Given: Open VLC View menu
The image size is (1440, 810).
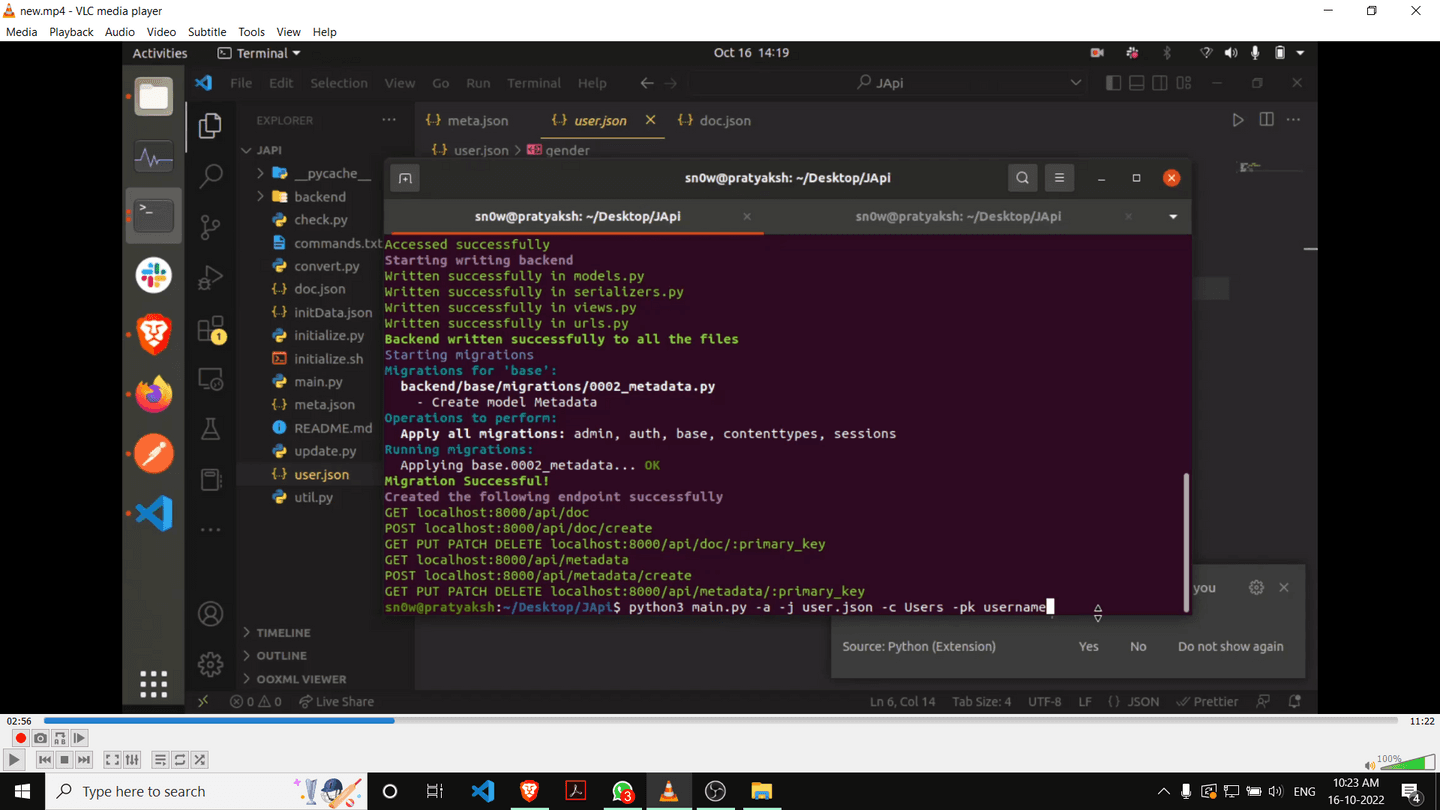Looking at the screenshot, I should coord(289,32).
